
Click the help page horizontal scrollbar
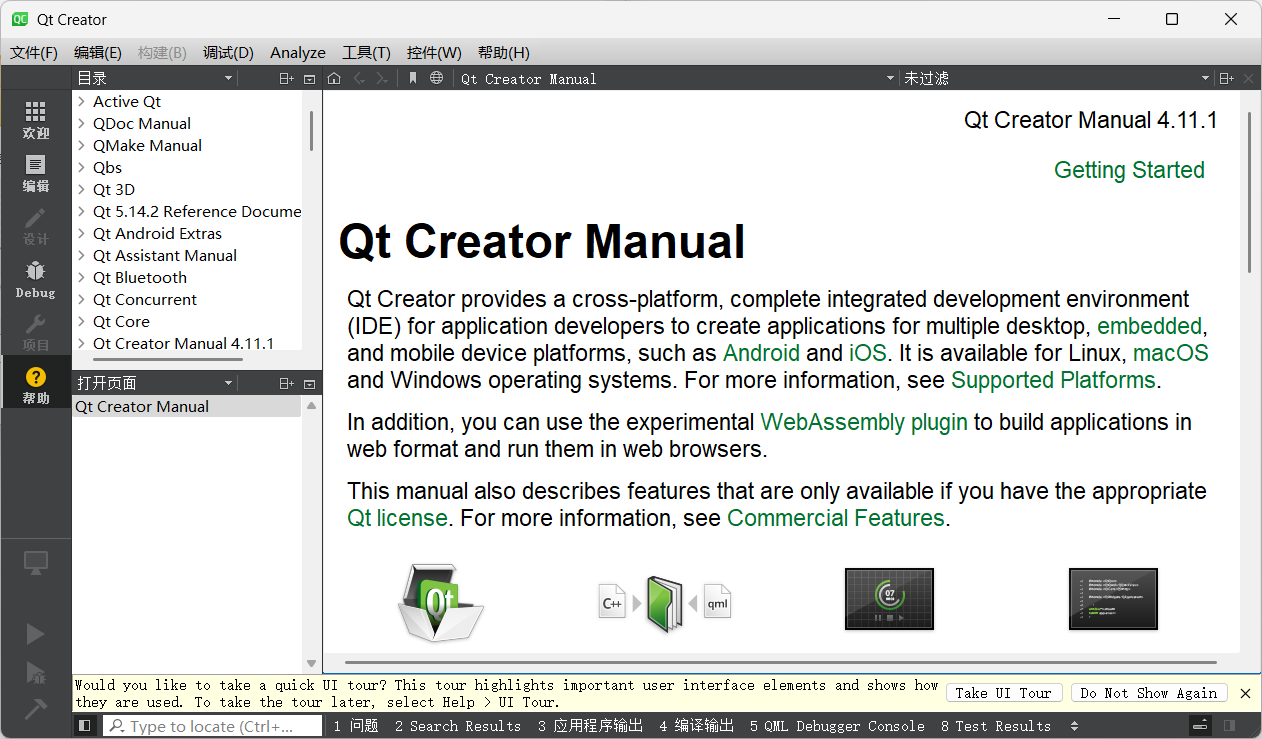[781, 662]
